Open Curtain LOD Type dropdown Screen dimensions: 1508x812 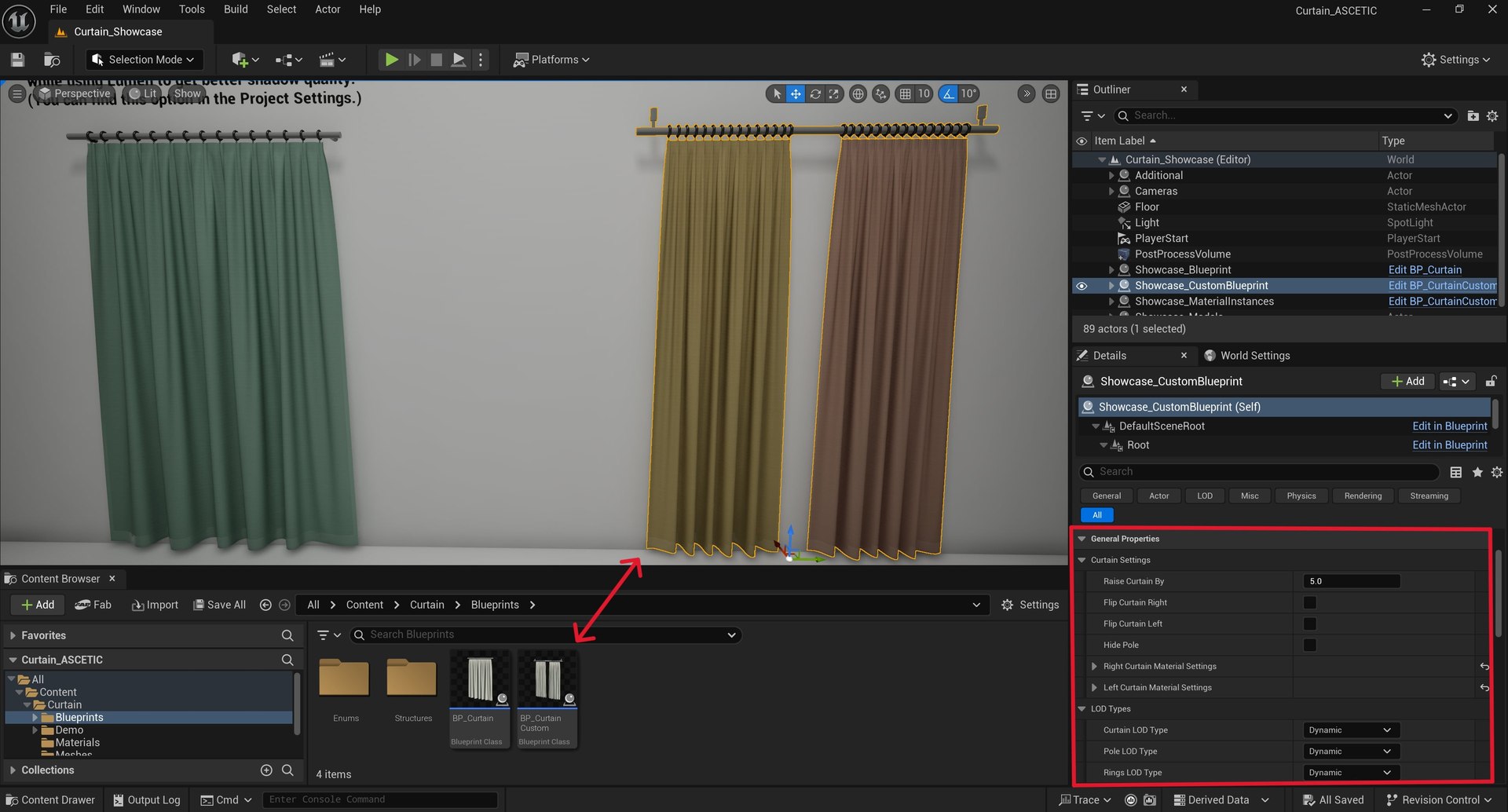[1351, 730]
